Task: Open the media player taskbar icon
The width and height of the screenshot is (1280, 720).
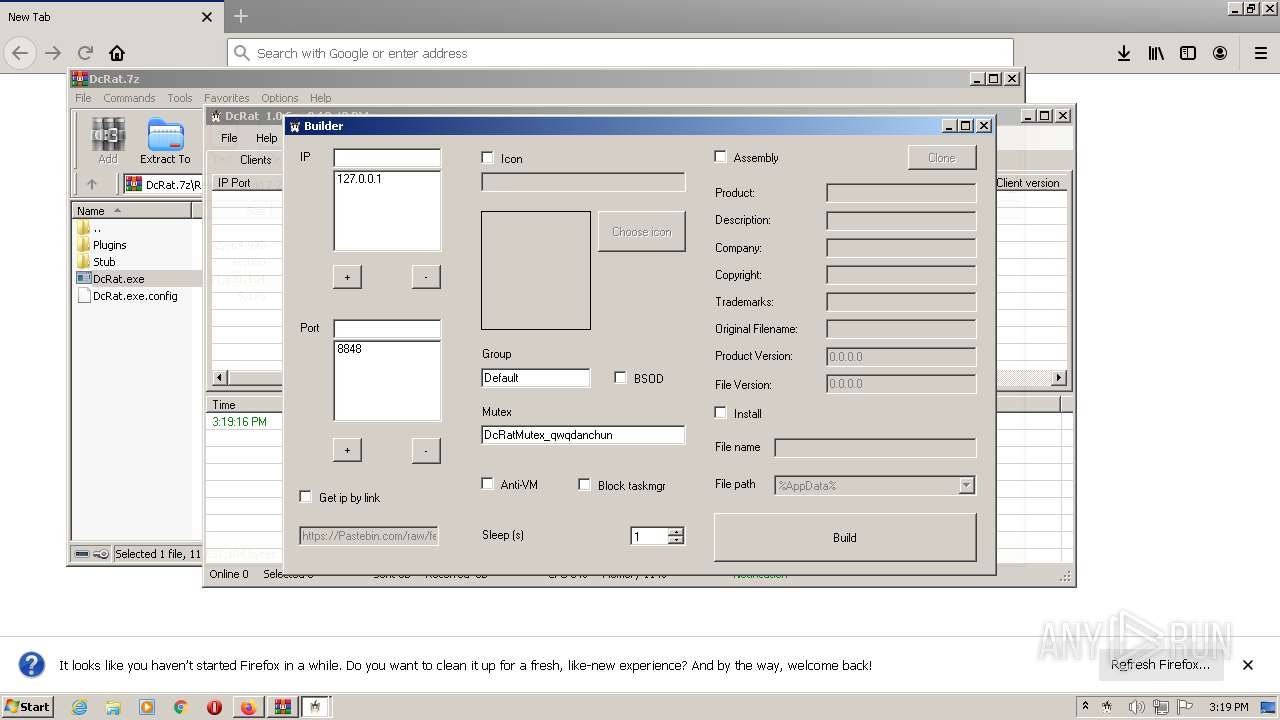Action: 147,707
